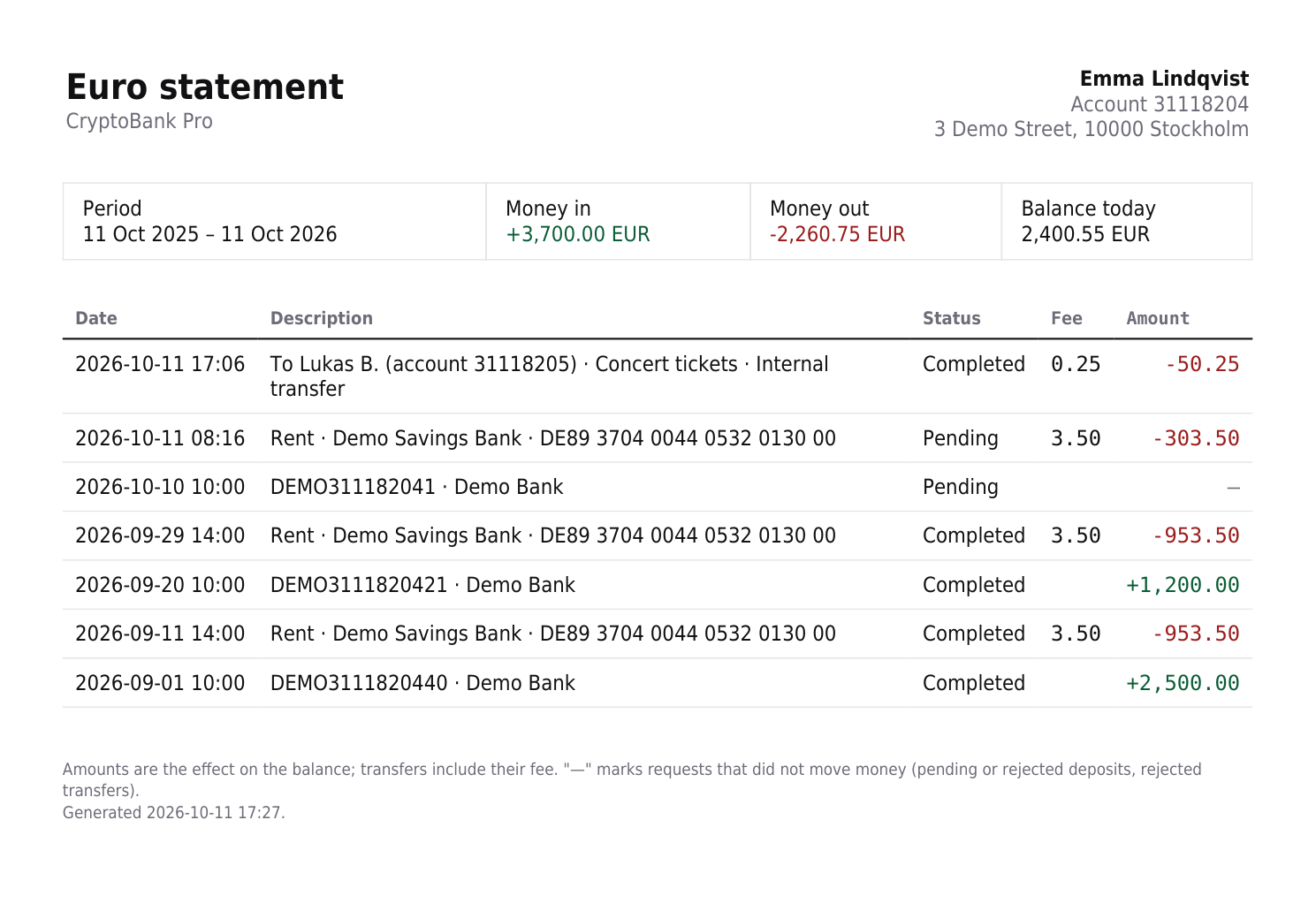
Task: Click the Description column header
Action: click(x=322, y=318)
